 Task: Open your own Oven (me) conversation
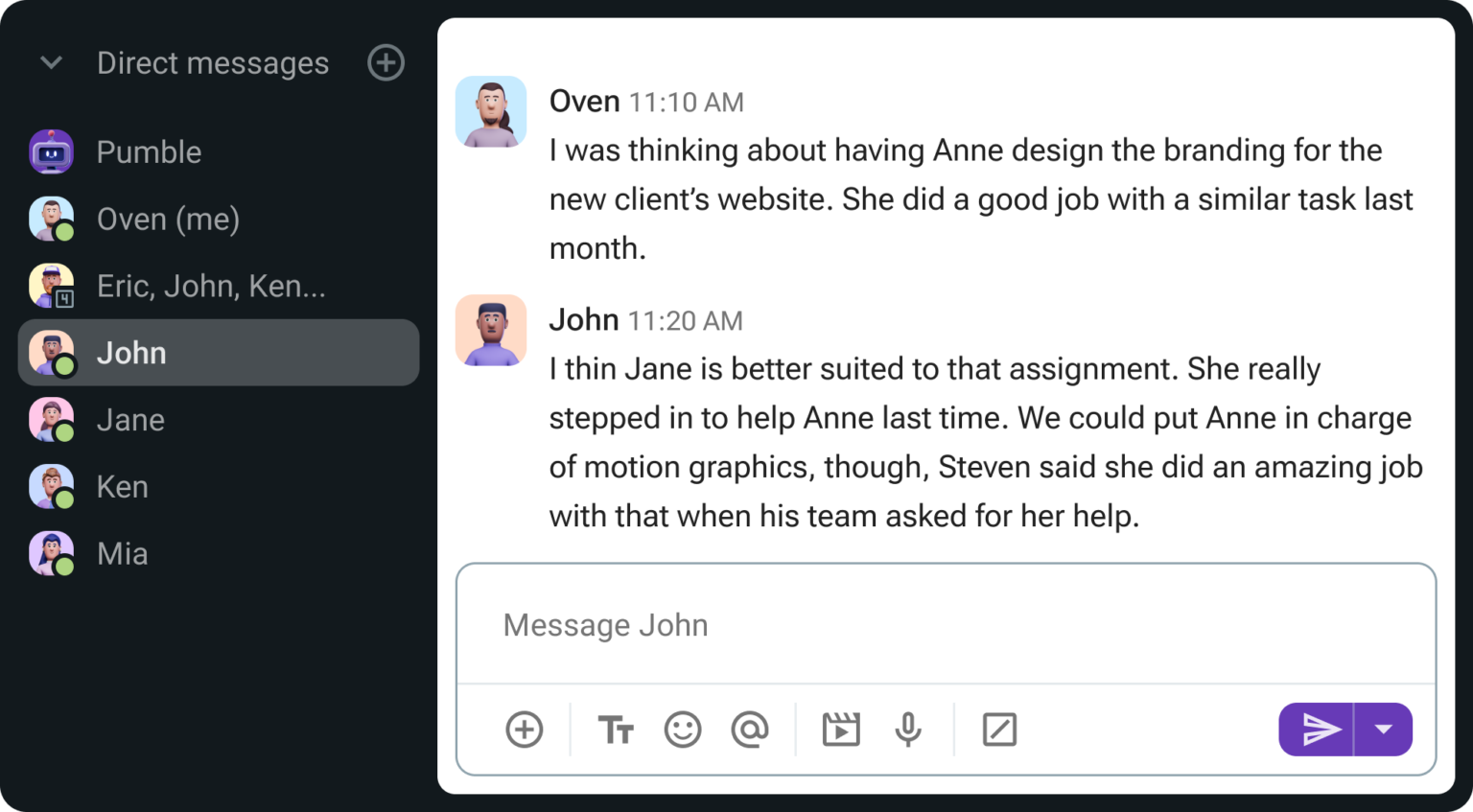(x=168, y=219)
